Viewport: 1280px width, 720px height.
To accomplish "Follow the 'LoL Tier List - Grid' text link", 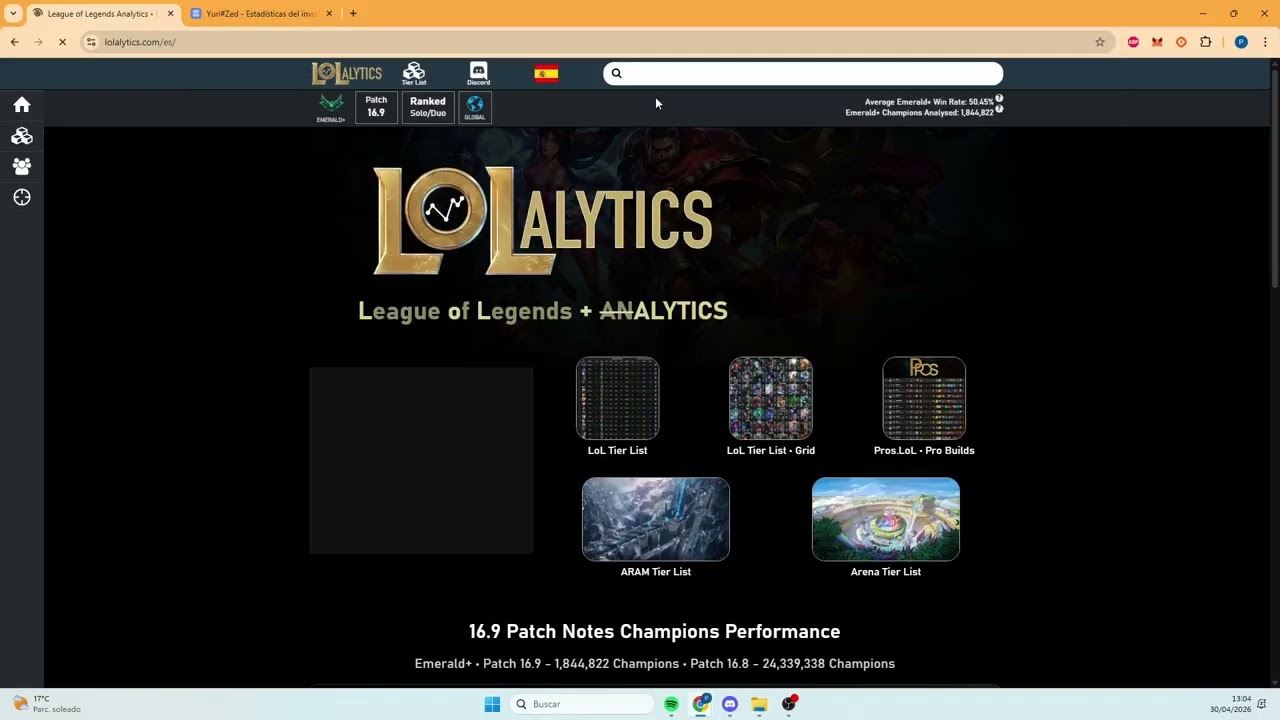I will pyautogui.click(x=771, y=451).
